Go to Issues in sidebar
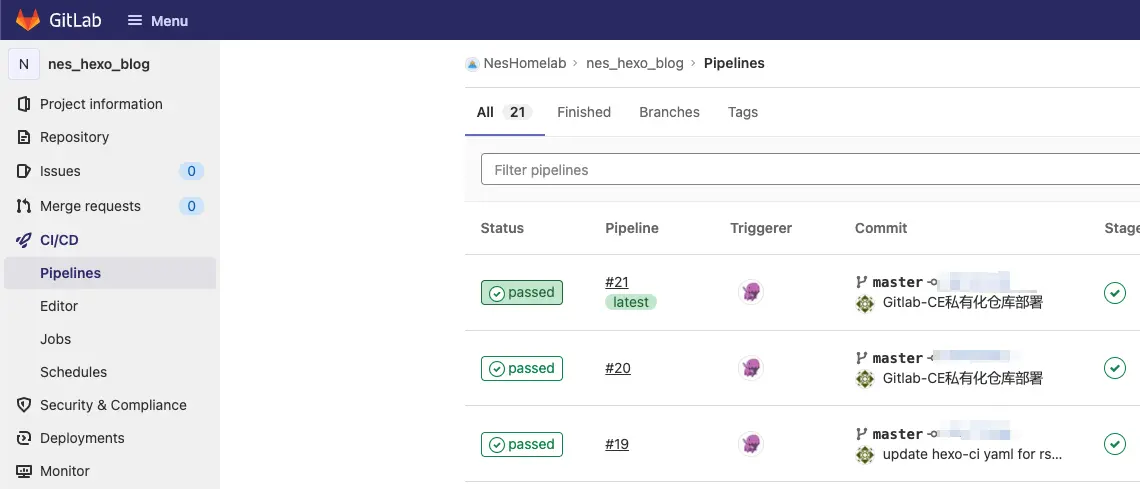This screenshot has width=1140, height=489. 60,171
